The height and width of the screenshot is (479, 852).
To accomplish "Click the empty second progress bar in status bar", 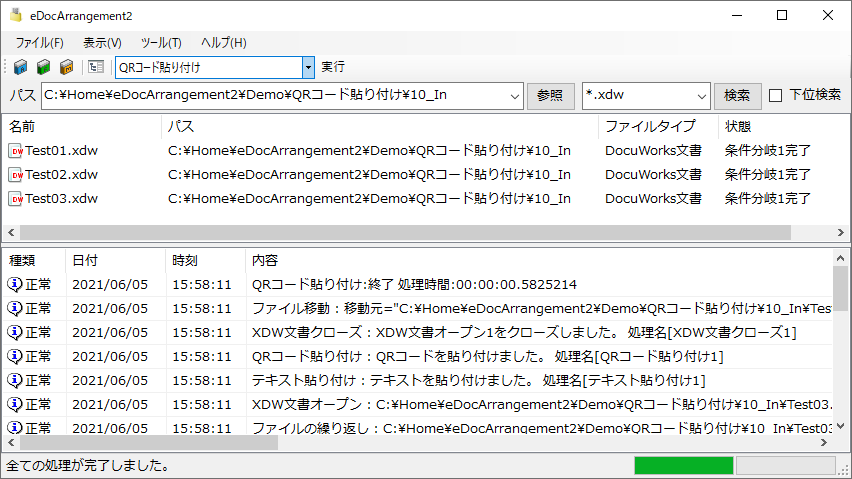I will (x=786, y=465).
